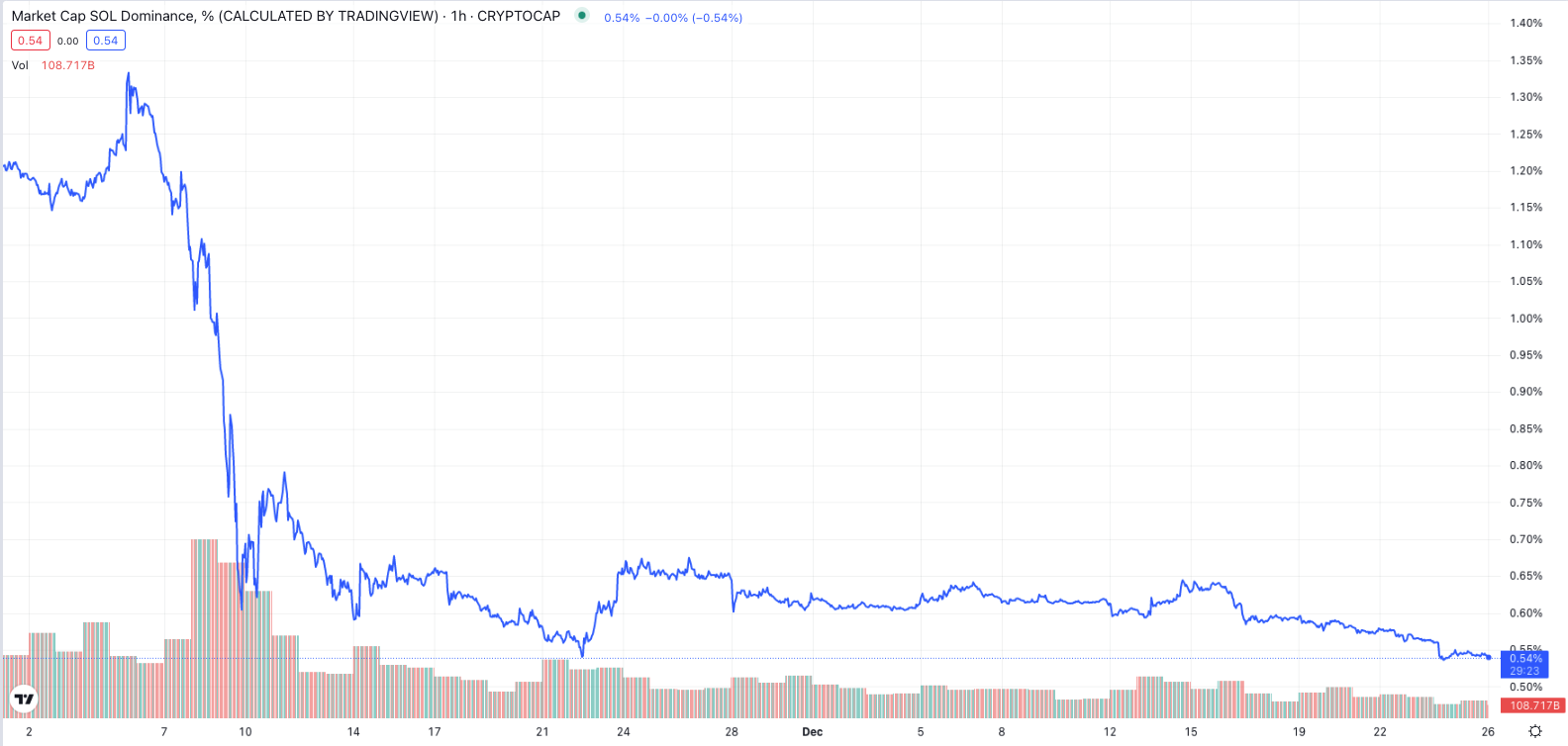Screen dimensions: 1568x746
Task: Click the Dec marker on time axis
Action: point(812,732)
